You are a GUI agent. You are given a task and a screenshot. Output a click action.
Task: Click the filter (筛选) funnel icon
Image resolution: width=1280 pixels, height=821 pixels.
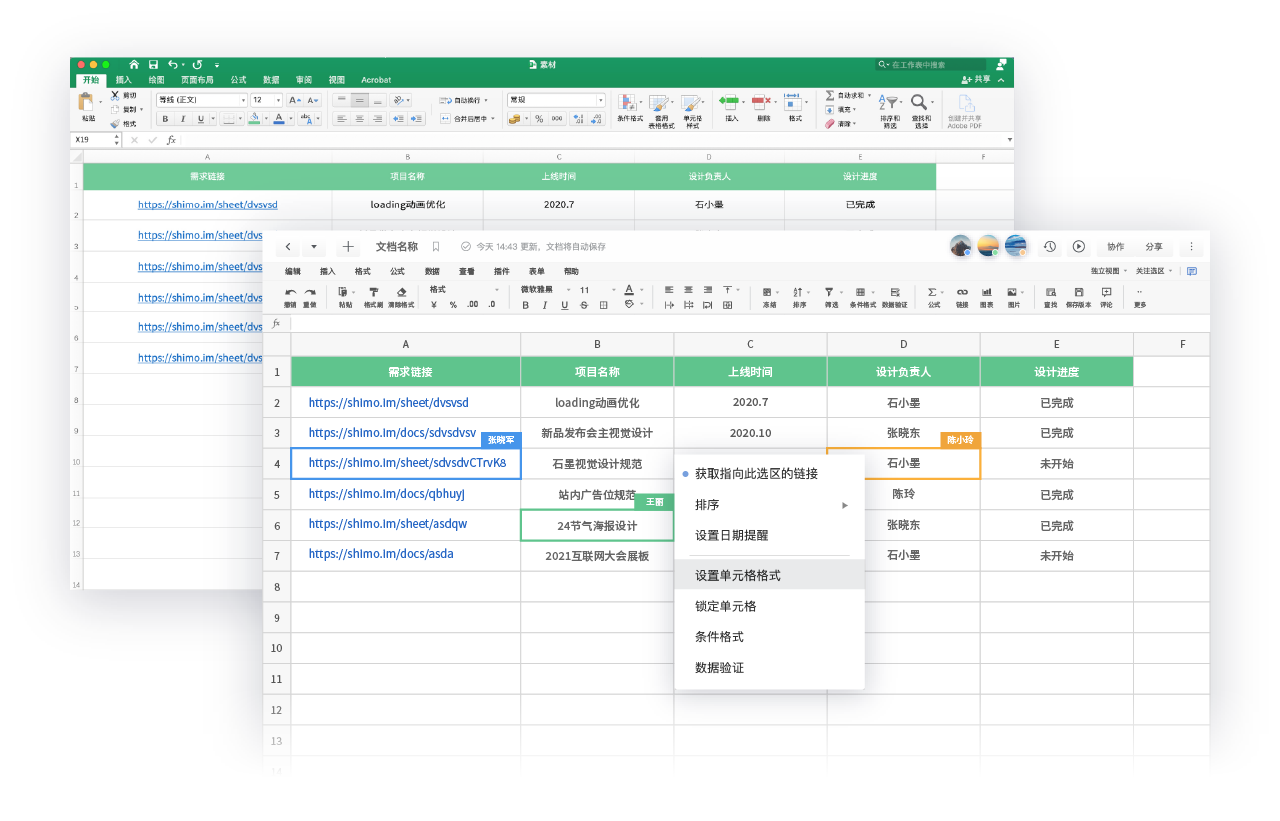(830, 292)
